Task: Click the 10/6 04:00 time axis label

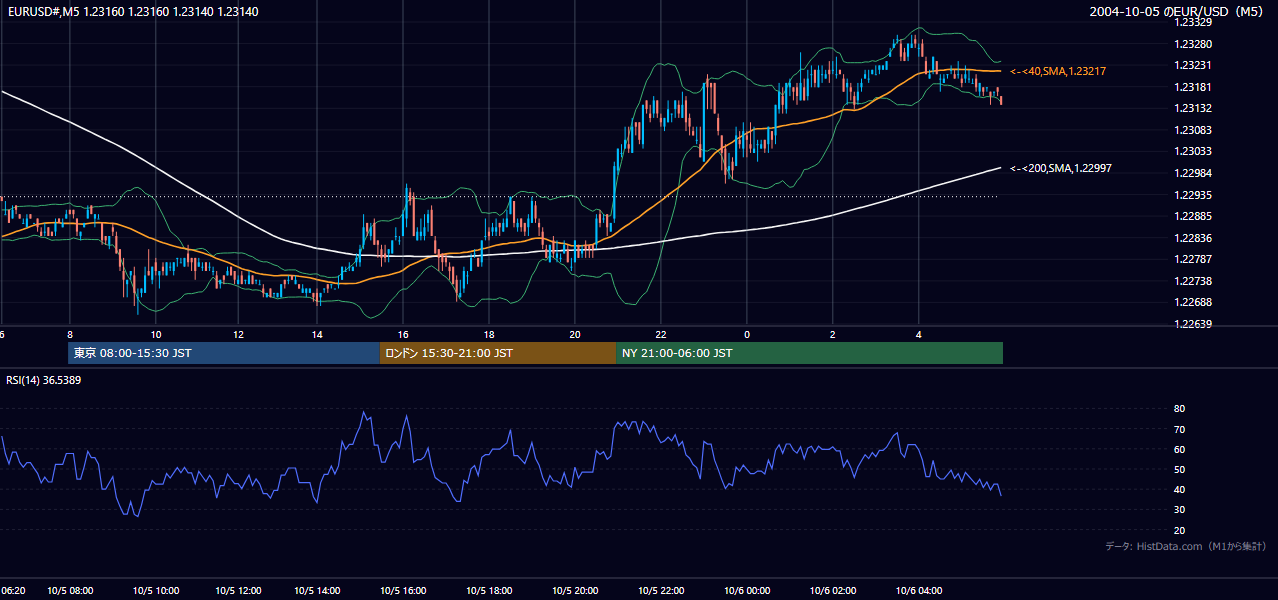Action: tap(919, 591)
